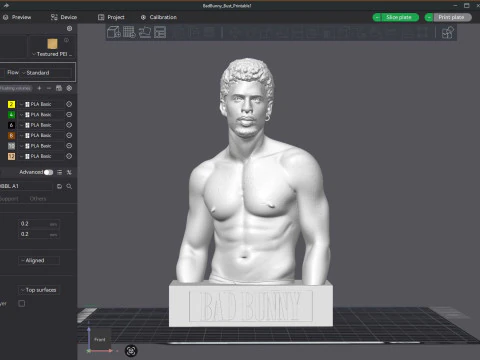Viewport: 480px width, 360px height.
Task: Click the gray filament 10 color swatch
Action: pyautogui.click(x=11, y=146)
